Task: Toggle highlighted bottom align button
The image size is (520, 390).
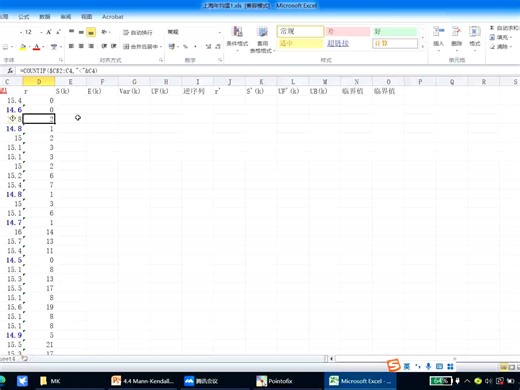Action: [x=91, y=32]
